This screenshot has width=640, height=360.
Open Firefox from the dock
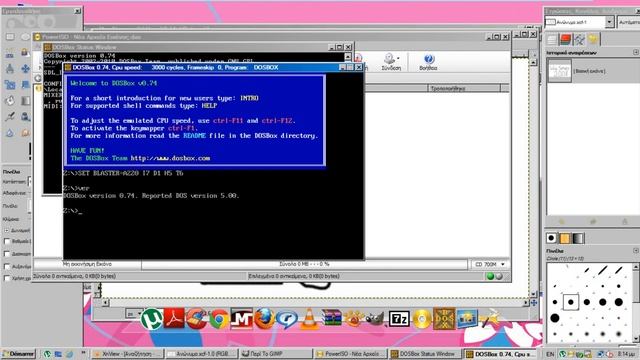264,318
